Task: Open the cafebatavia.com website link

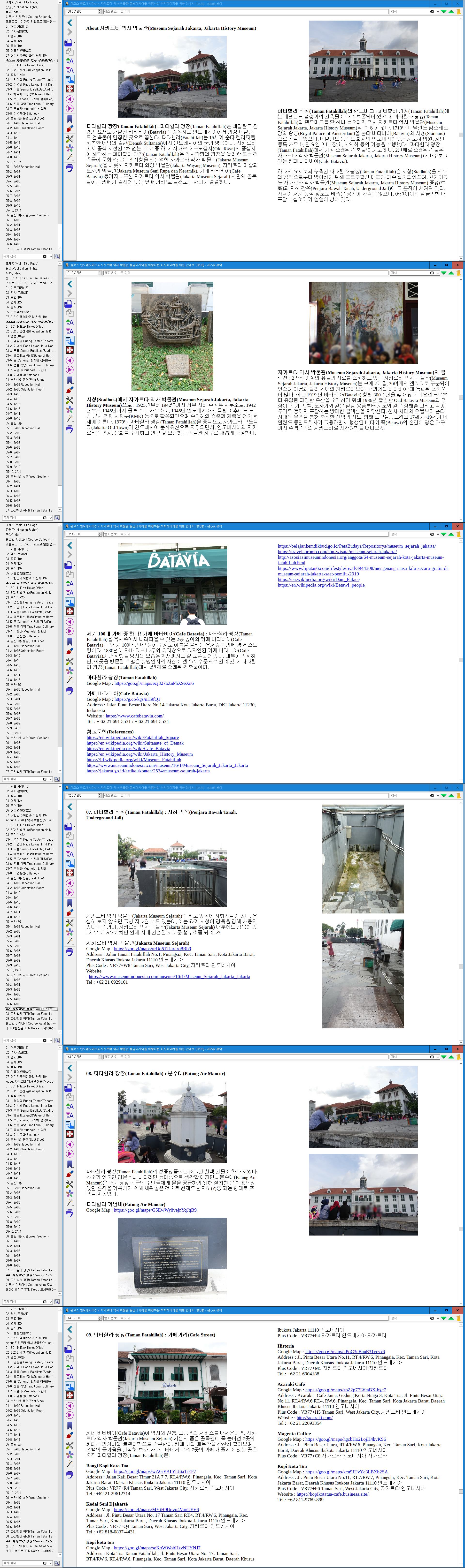Action: pos(134,716)
